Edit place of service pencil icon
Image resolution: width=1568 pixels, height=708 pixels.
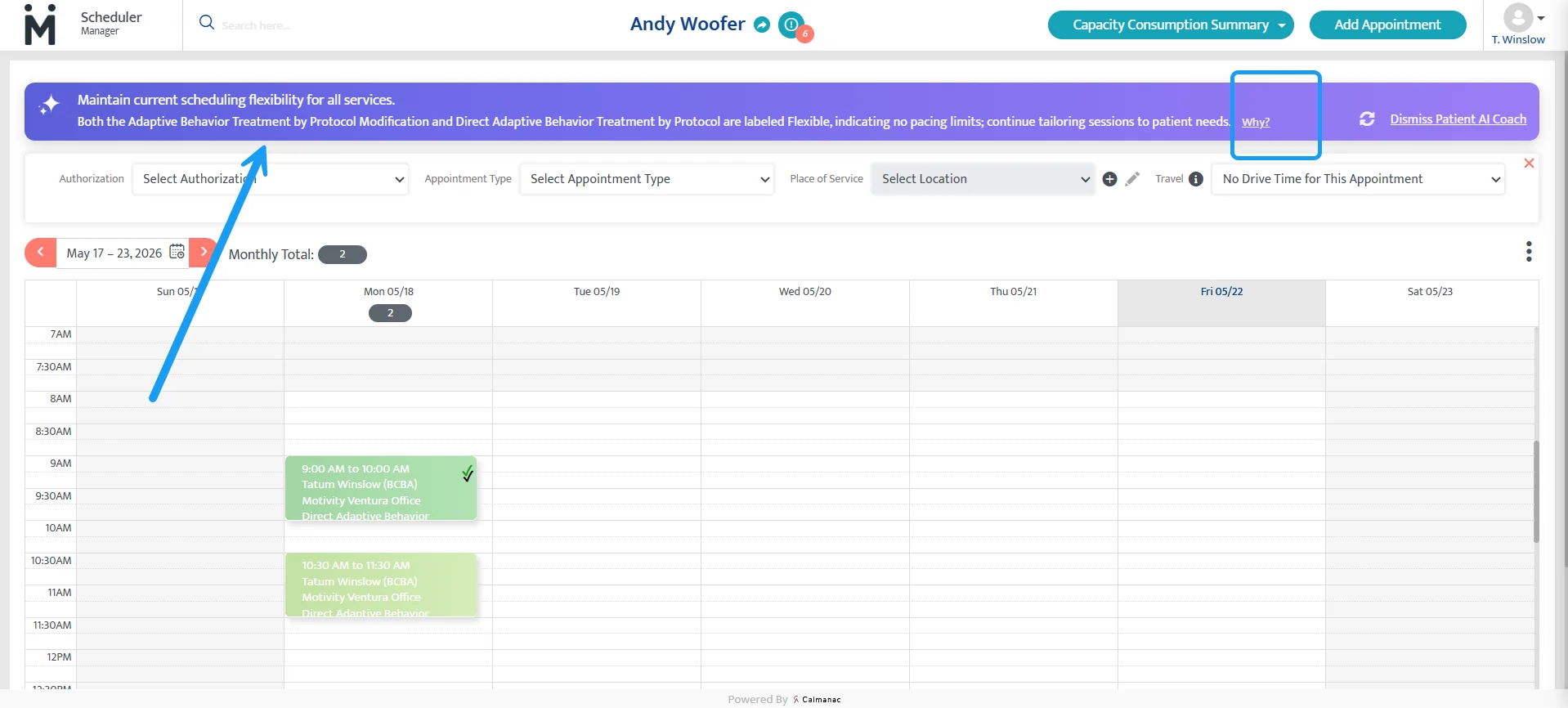coord(1132,179)
